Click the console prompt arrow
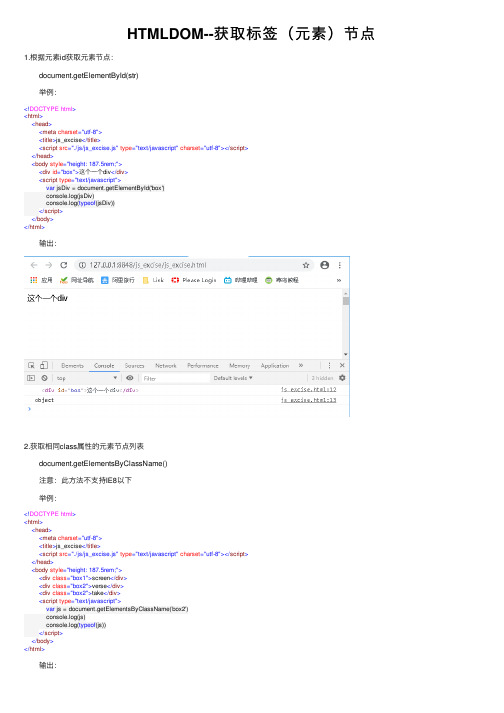 coord(30,409)
